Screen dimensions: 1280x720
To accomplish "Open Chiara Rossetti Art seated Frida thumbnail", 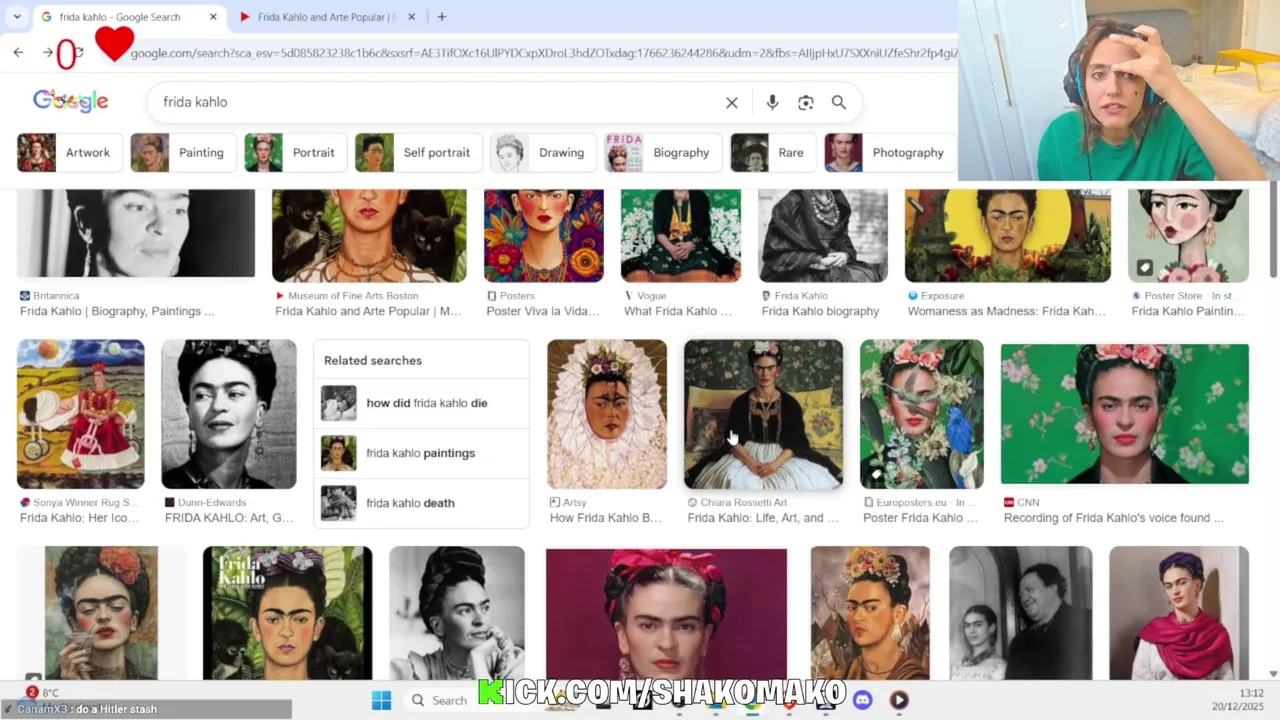I will pyautogui.click(x=763, y=414).
